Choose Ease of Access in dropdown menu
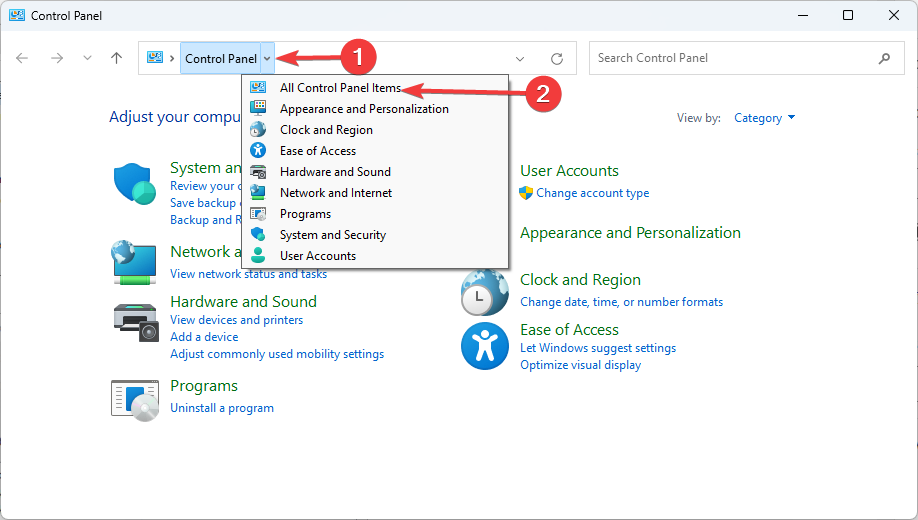The image size is (918, 520). [375, 151]
